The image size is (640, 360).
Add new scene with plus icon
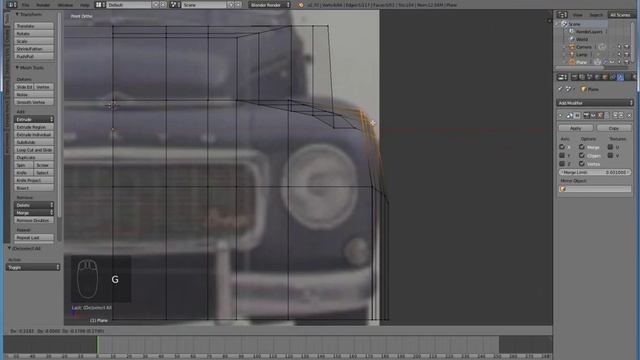(231, 5)
